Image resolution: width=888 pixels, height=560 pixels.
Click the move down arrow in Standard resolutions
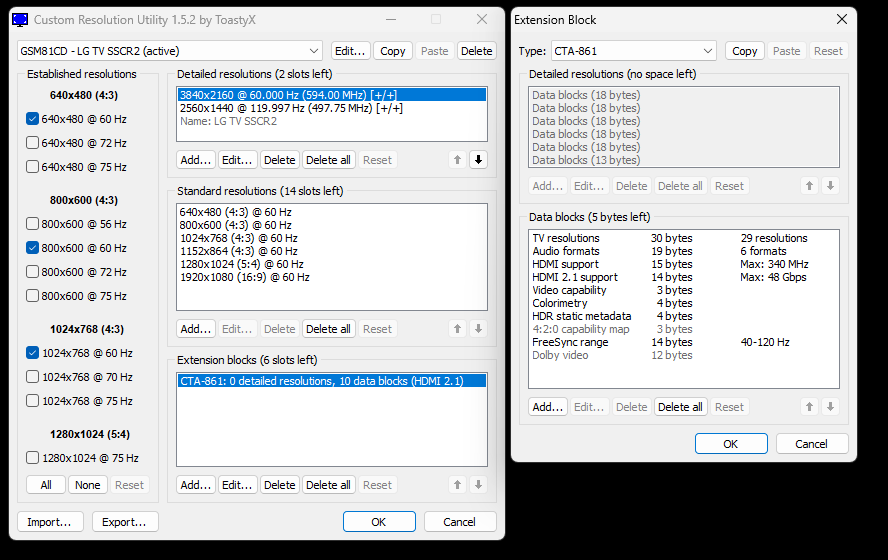coord(478,329)
